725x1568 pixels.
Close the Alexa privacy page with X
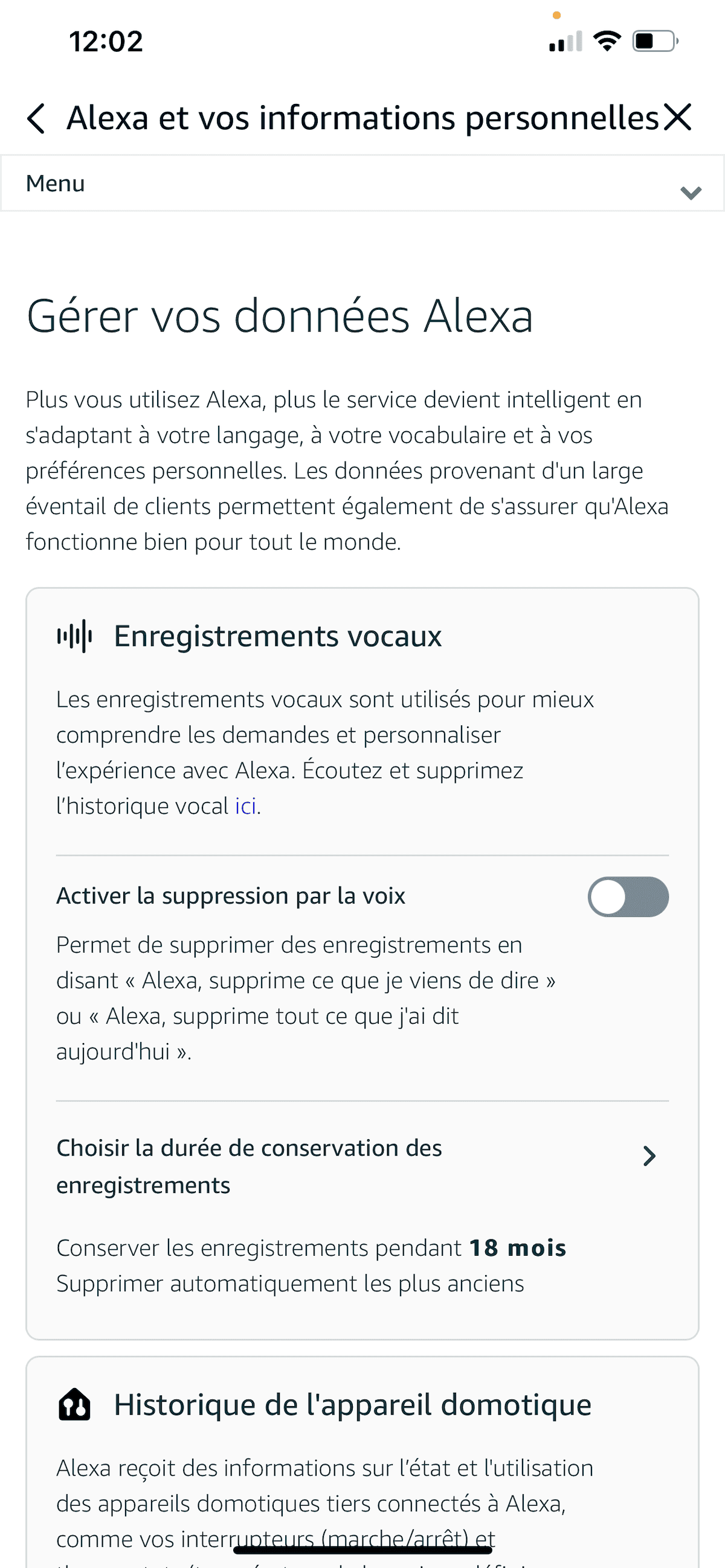click(677, 117)
